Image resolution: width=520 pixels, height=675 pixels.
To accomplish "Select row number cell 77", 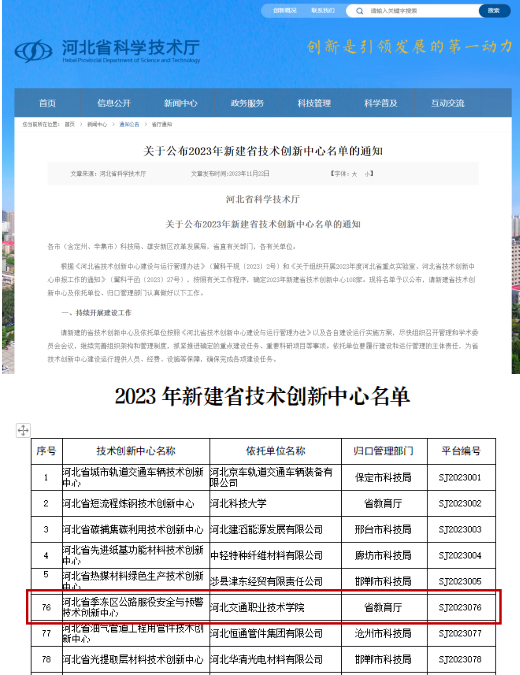I will [x=46, y=633].
